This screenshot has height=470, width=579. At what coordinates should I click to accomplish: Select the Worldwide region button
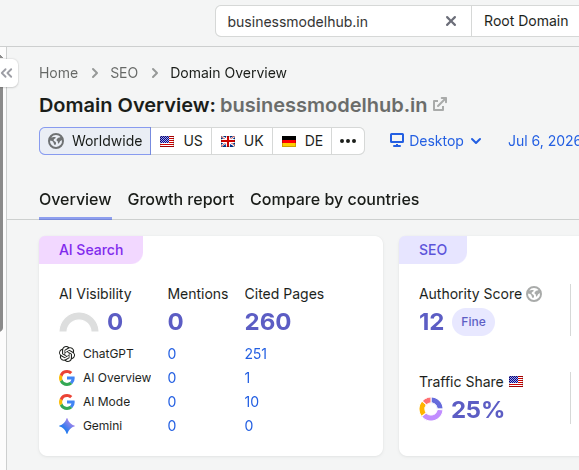pyautogui.click(x=95, y=141)
